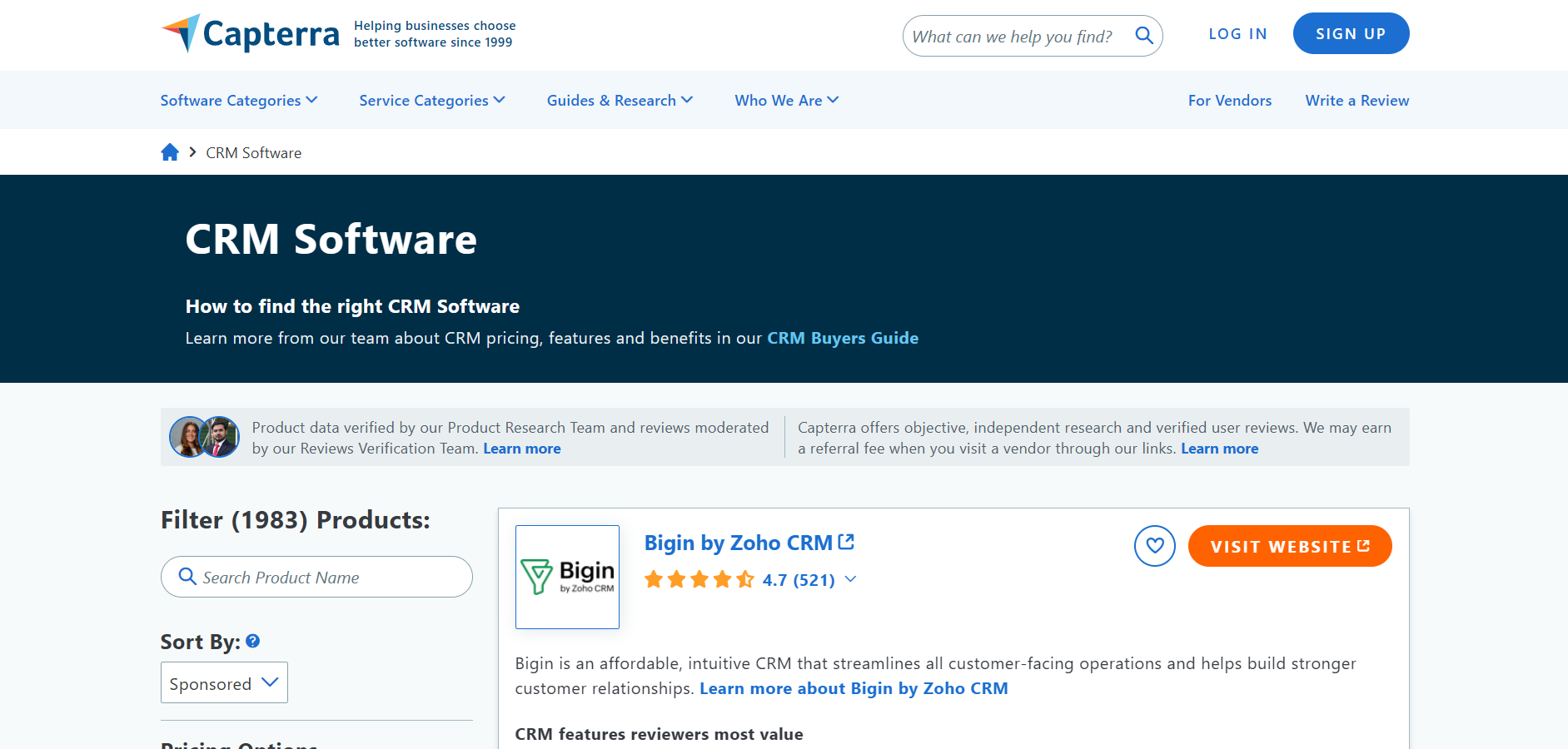
Task: Click 'CRM features reviewers most value' heading
Action: (660, 734)
